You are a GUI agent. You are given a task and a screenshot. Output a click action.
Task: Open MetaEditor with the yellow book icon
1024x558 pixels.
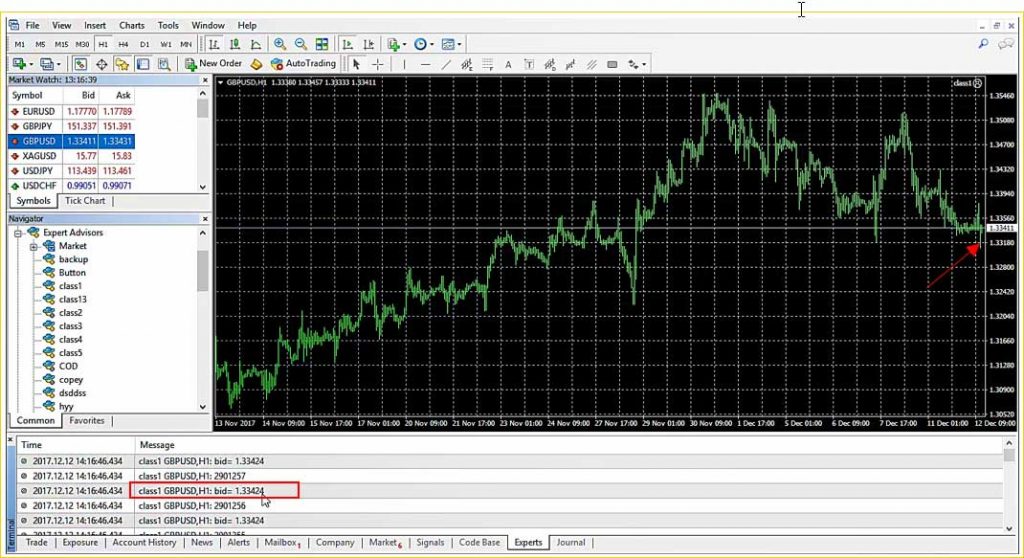pos(257,64)
